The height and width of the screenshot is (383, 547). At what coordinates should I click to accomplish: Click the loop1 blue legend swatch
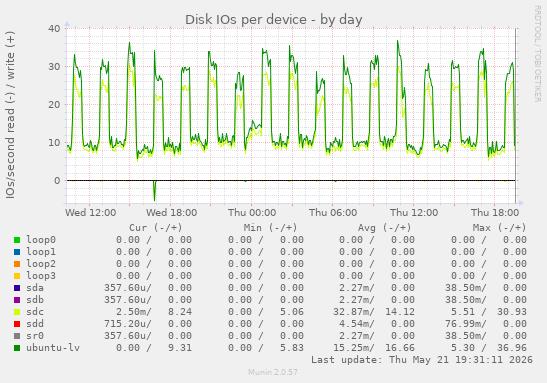[x=17, y=252]
